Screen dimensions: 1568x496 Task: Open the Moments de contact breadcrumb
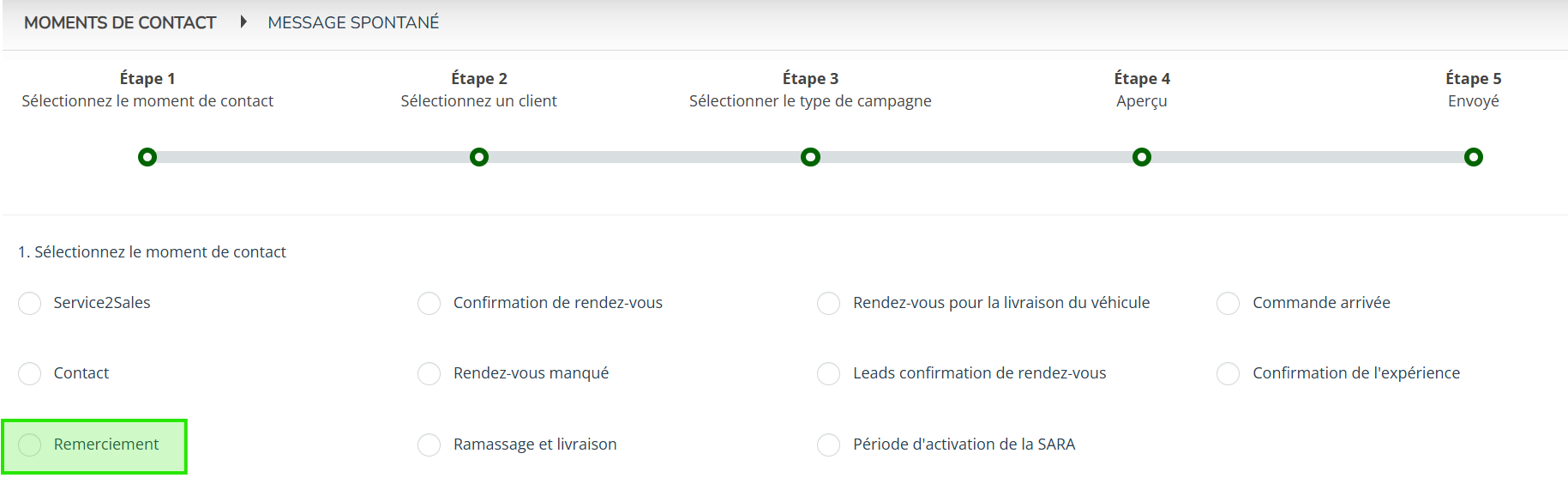coord(120,22)
